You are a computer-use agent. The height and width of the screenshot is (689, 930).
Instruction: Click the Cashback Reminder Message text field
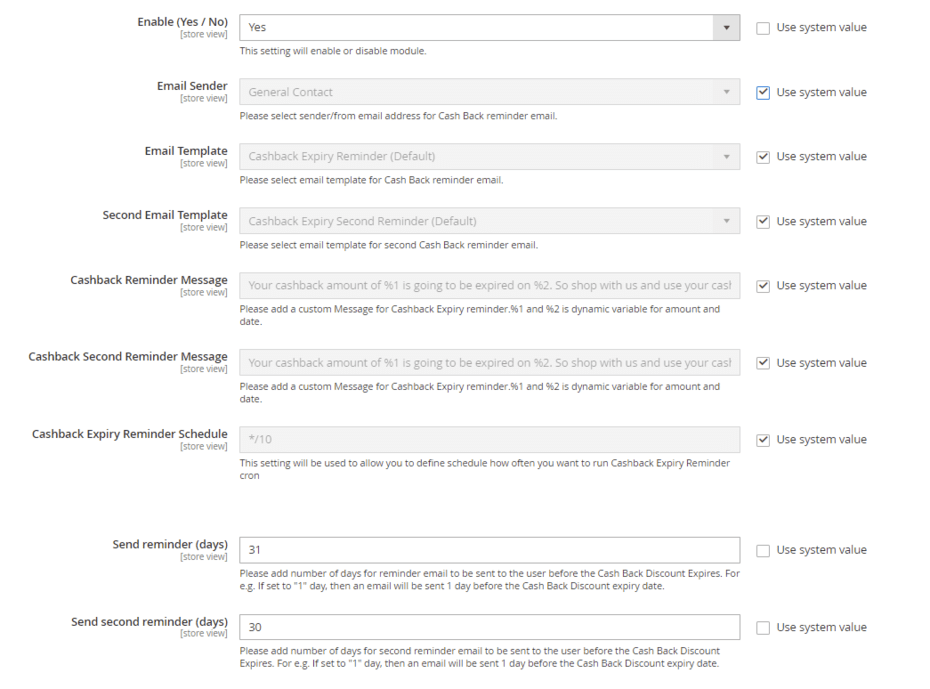pyautogui.click(x=489, y=286)
